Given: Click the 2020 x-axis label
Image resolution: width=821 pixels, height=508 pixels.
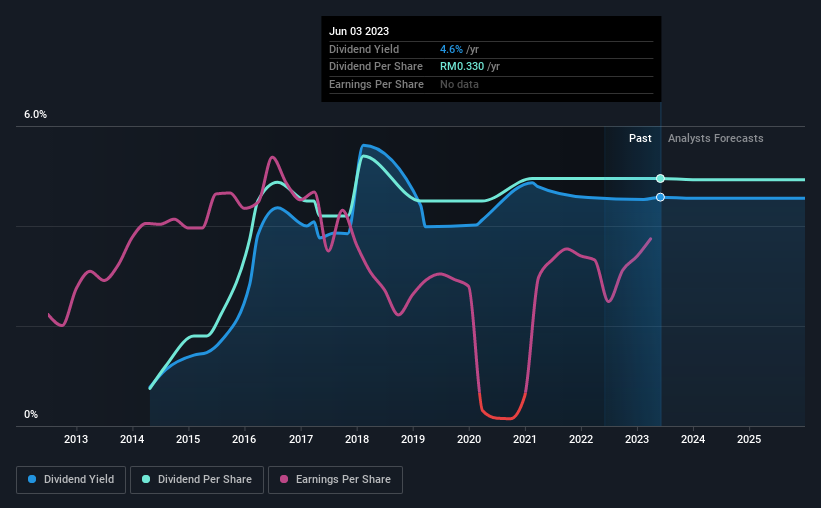Looking at the screenshot, I should tap(469, 439).
